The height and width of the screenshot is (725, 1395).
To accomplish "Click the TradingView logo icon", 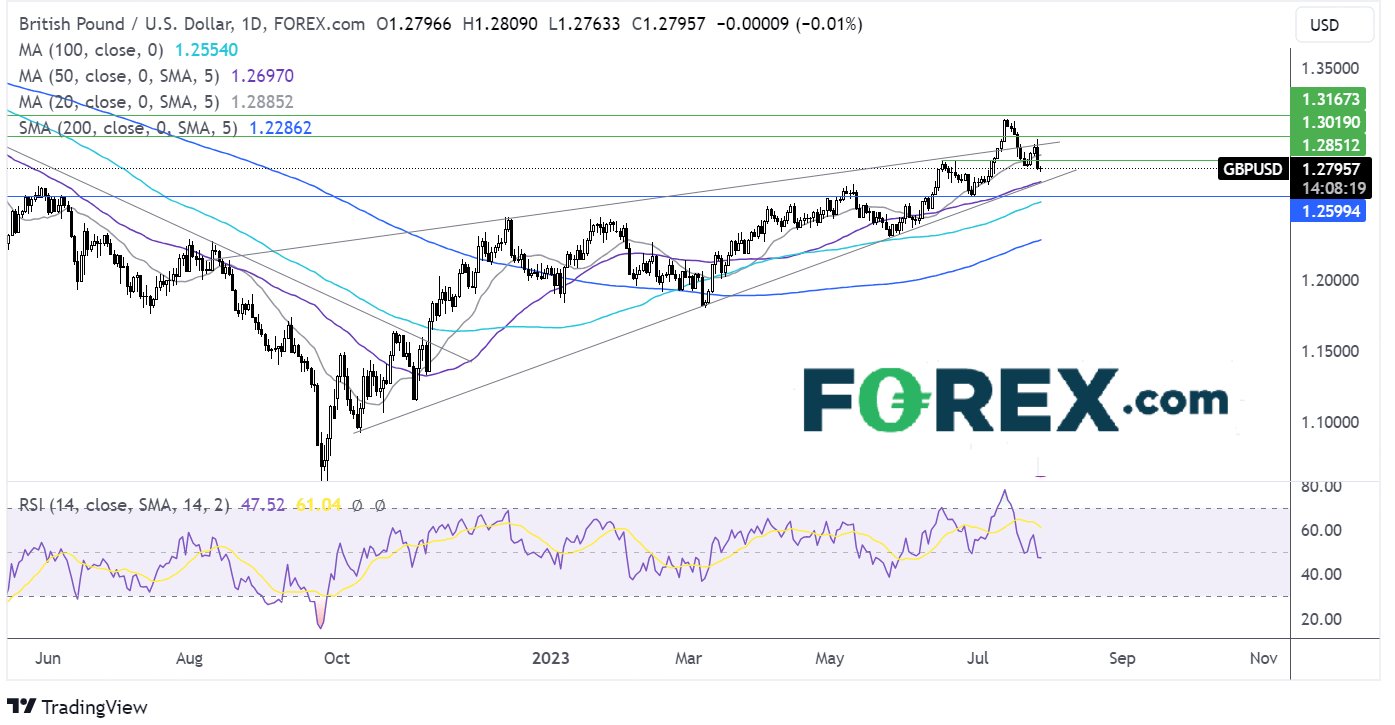I will pyautogui.click(x=21, y=706).
